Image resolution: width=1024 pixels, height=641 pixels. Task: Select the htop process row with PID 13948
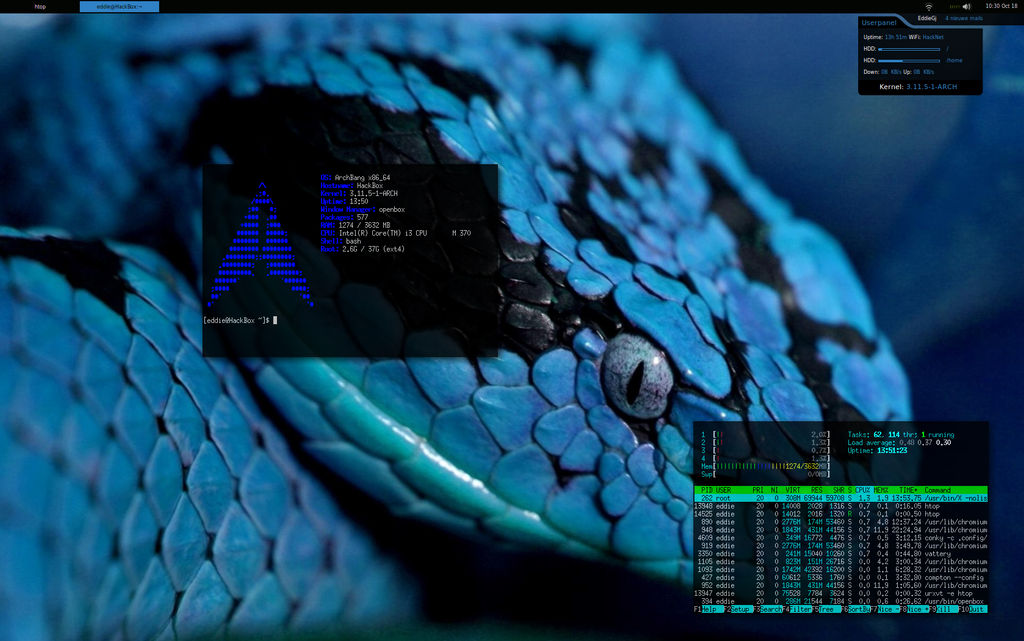pyautogui.click(x=840, y=506)
